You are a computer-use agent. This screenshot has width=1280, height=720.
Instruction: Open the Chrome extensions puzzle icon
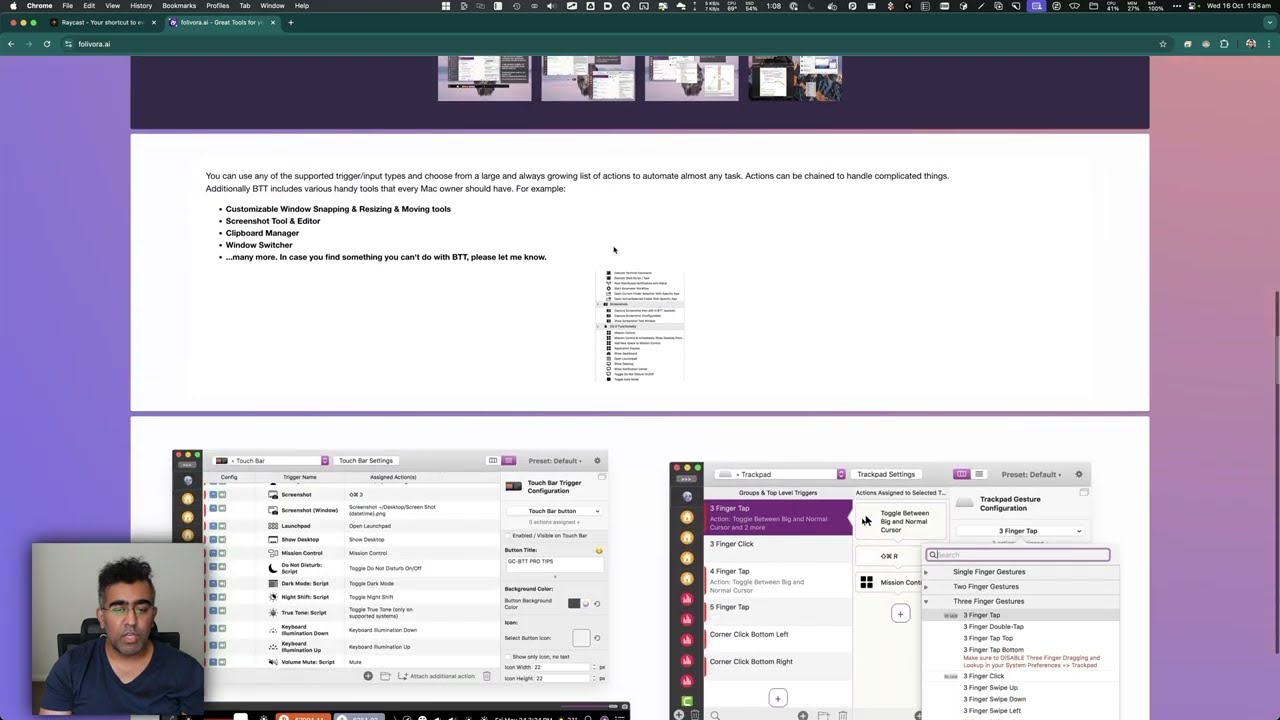(1224, 44)
